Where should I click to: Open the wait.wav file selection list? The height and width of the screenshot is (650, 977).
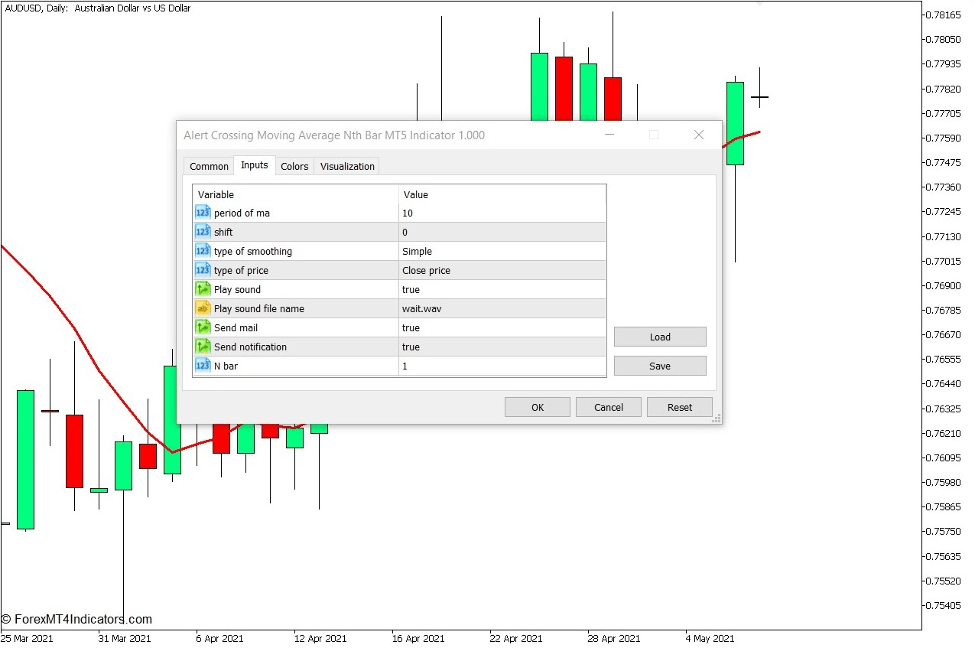point(500,308)
